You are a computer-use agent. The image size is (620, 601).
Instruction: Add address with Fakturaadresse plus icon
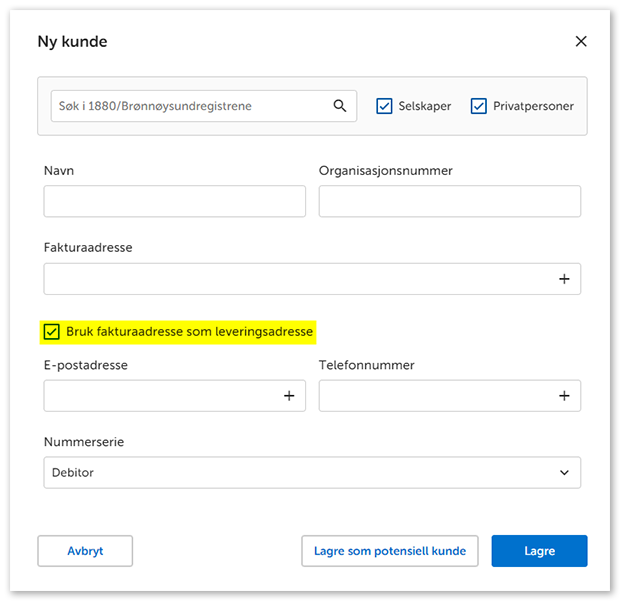(x=564, y=279)
